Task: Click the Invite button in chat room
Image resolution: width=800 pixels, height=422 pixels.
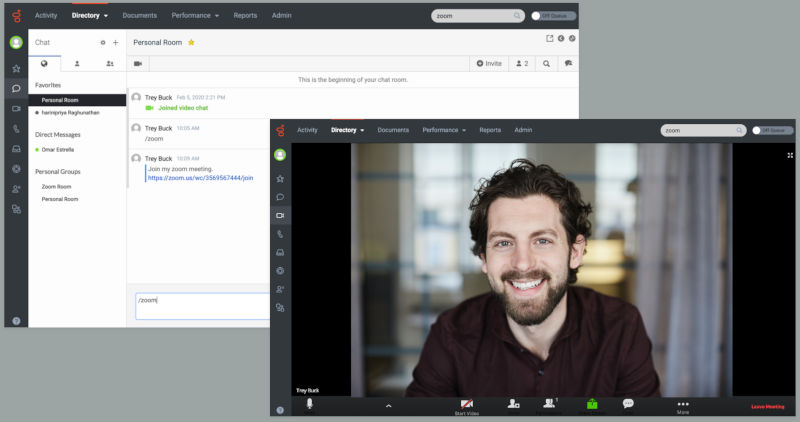Action: tap(487, 63)
